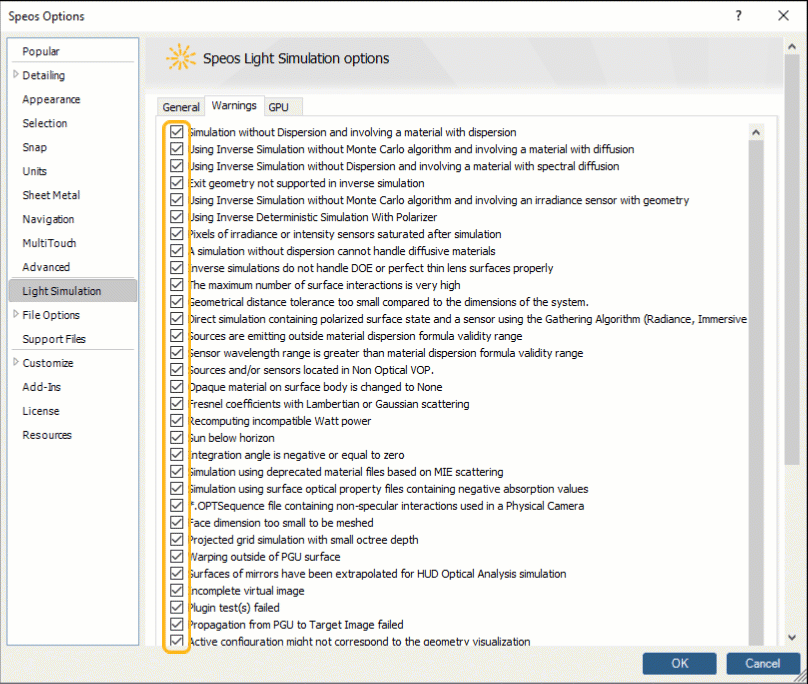Open the Units settings page
This screenshot has height=684, width=808.
click(34, 171)
